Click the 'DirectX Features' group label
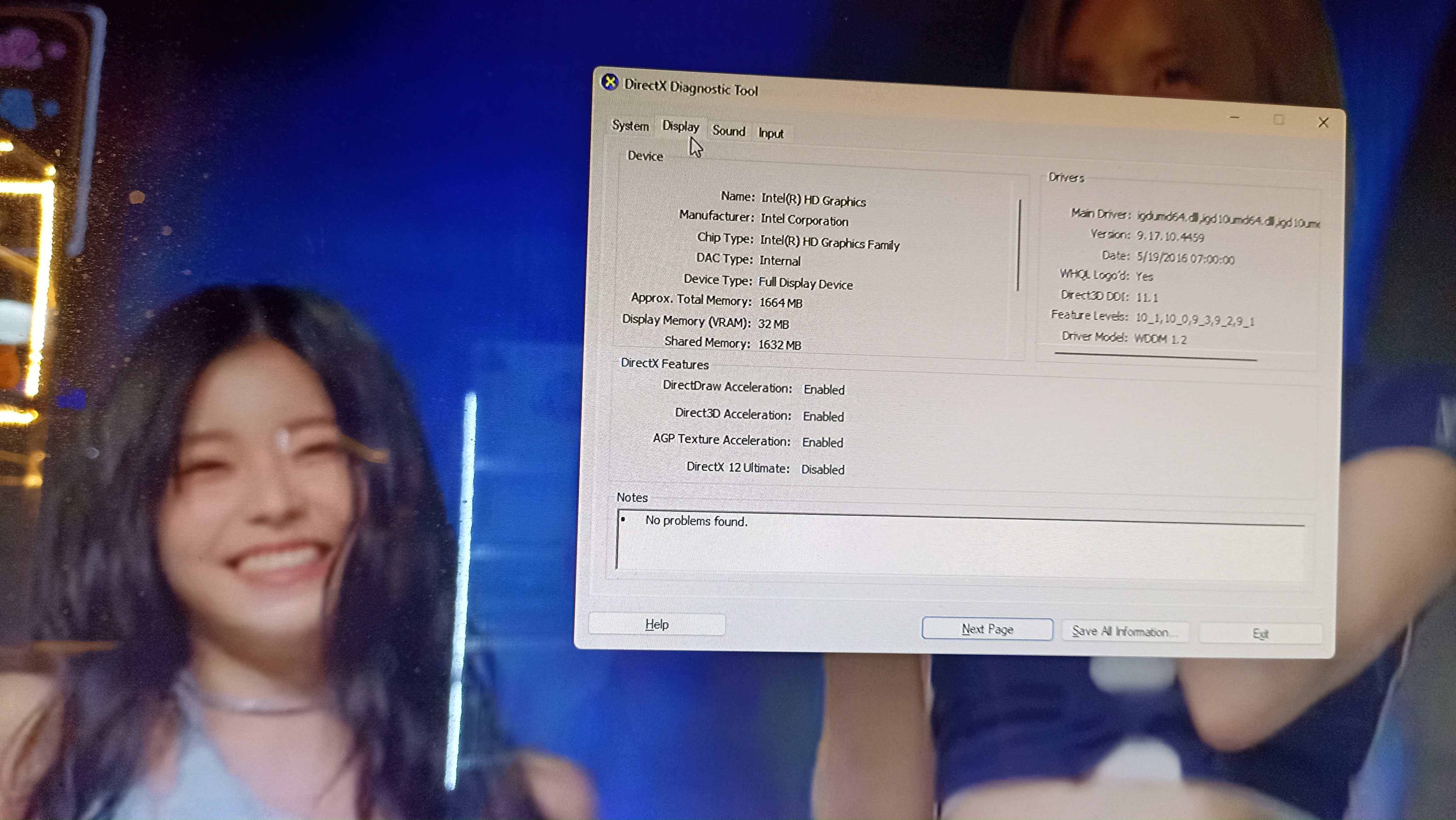Screen dimensions: 1456x820 665,364
